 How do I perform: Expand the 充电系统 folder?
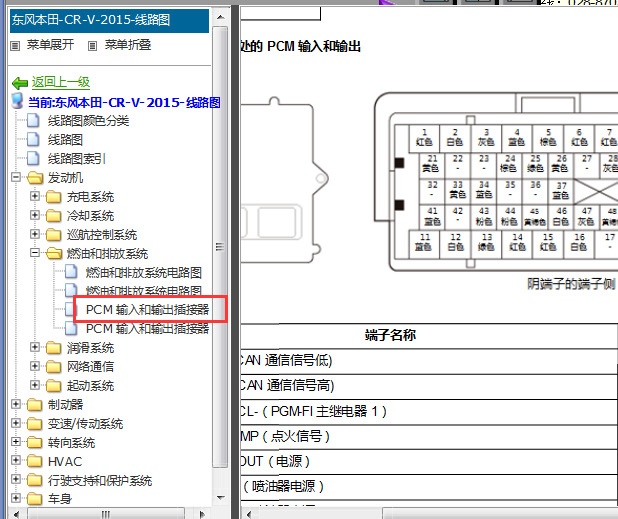(x=35, y=196)
